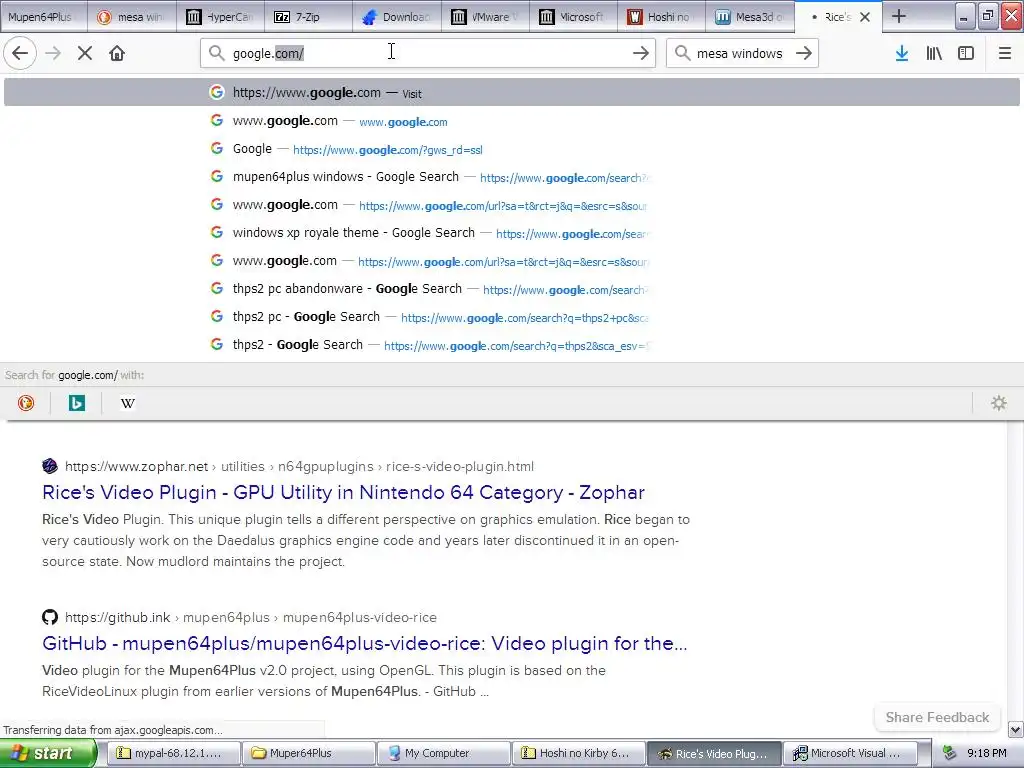The width and height of the screenshot is (1024, 768).
Task: Open the home page via house icon
Action: (117, 54)
